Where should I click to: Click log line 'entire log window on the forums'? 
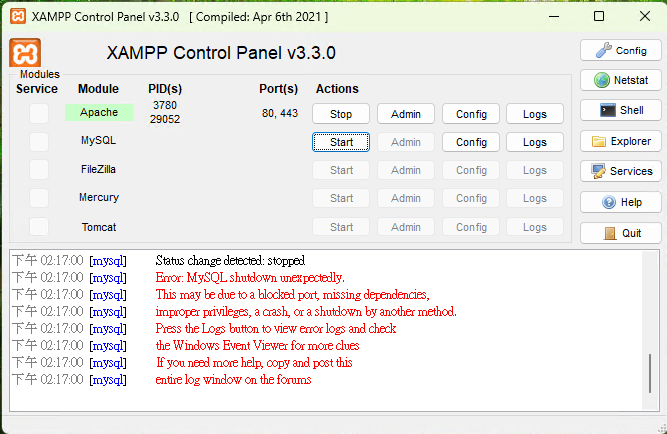(233, 380)
